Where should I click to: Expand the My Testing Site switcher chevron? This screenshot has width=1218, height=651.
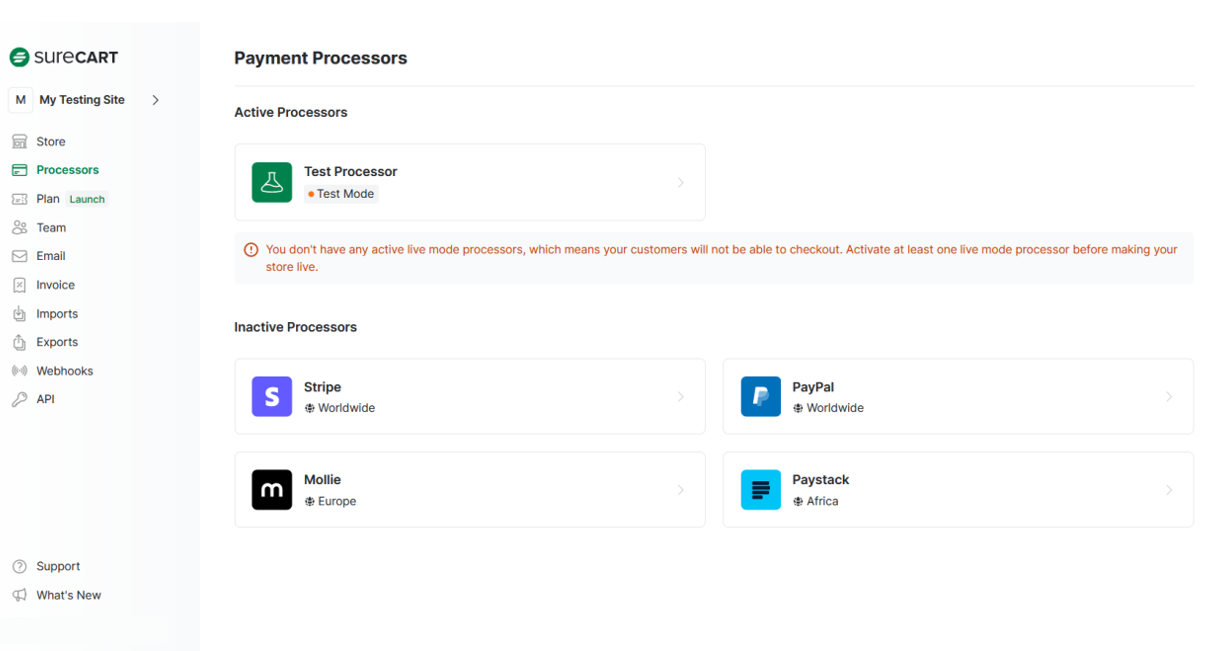[156, 100]
